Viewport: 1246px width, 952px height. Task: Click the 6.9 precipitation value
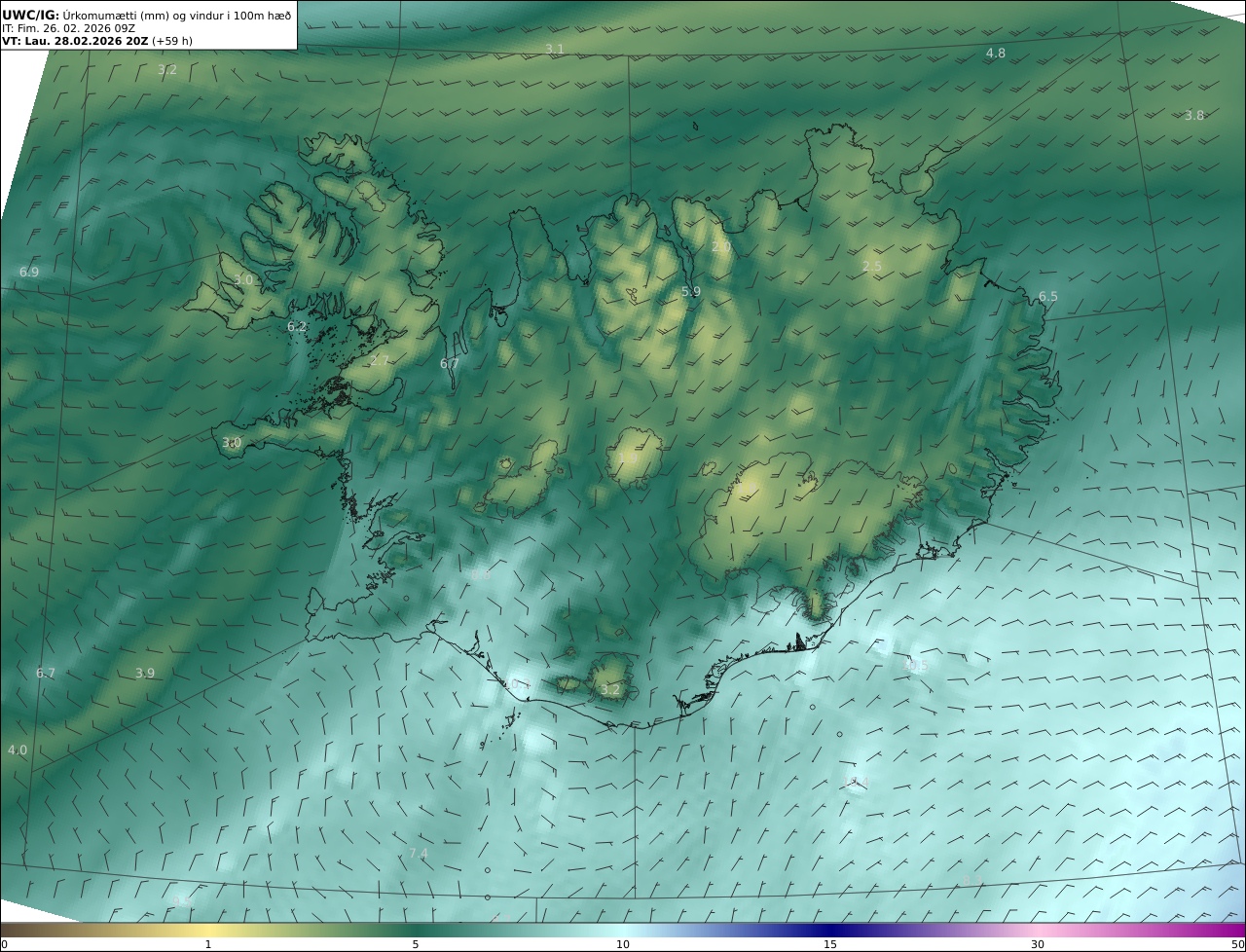coord(29,272)
